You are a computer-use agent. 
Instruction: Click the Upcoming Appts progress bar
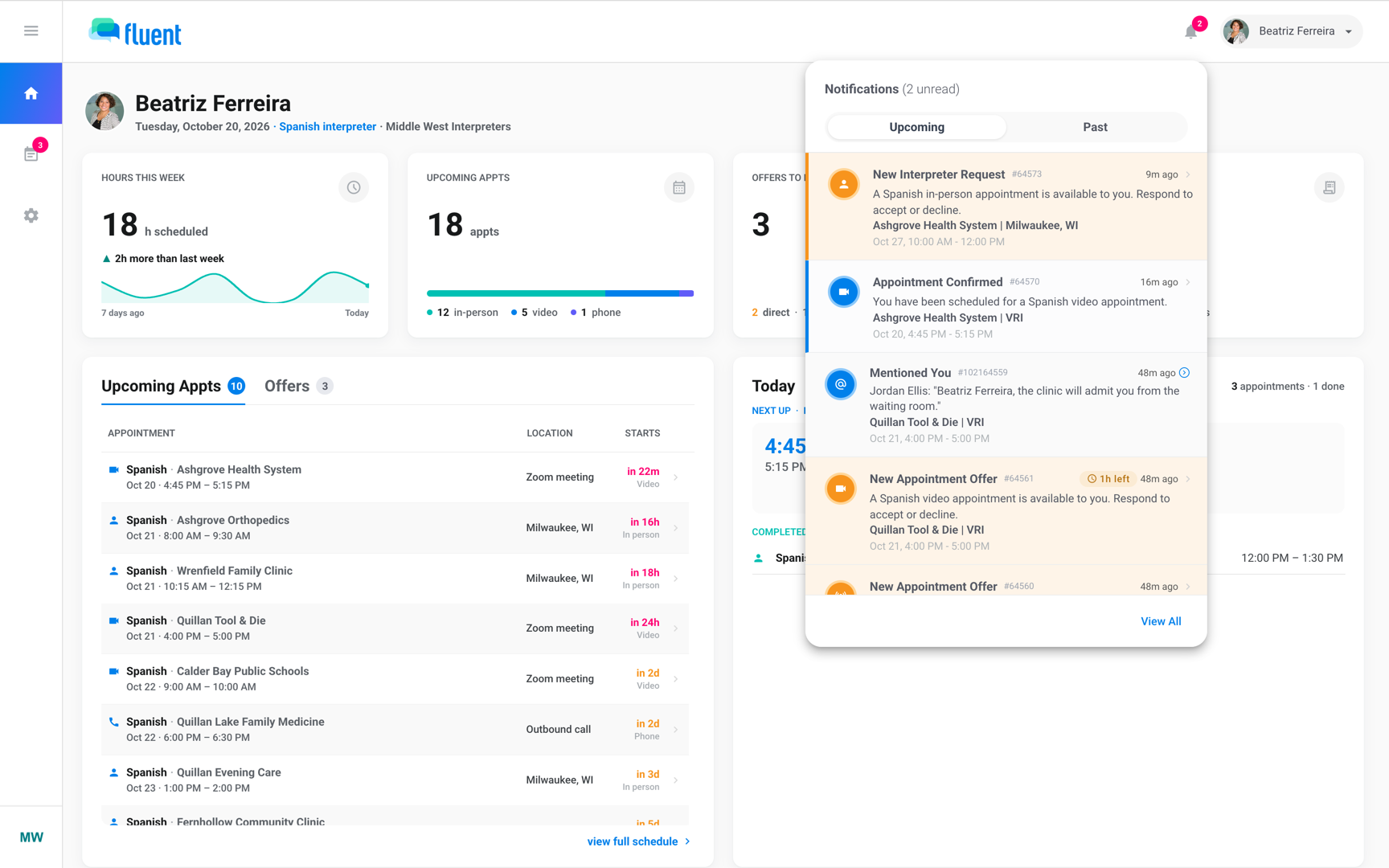pyautogui.click(x=560, y=293)
